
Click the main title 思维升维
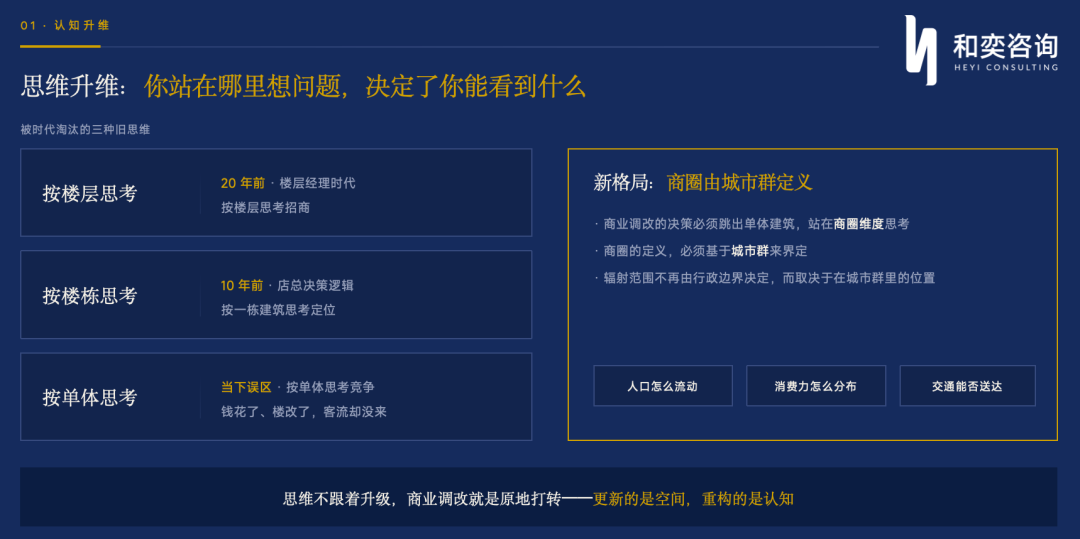click(x=303, y=87)
